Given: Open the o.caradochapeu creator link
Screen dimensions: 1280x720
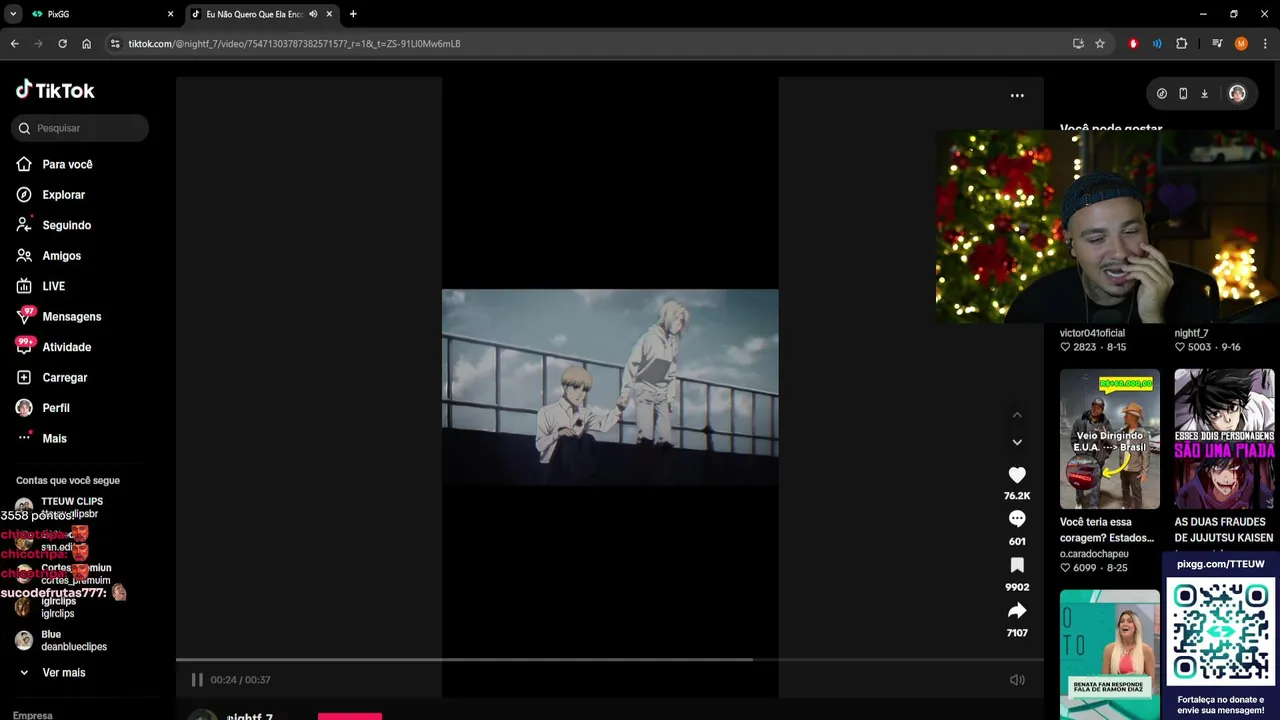Looking at the screenshot, I should pyautogui.click(x=1094, y=554).
